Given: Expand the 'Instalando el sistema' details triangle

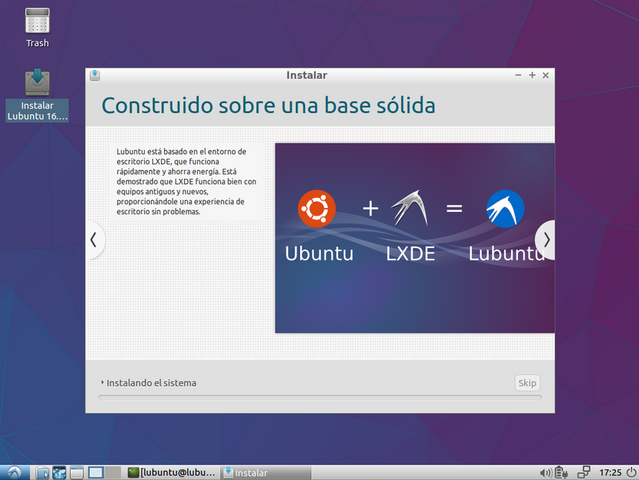Looking at the screenshot, I should coord(102,382).
